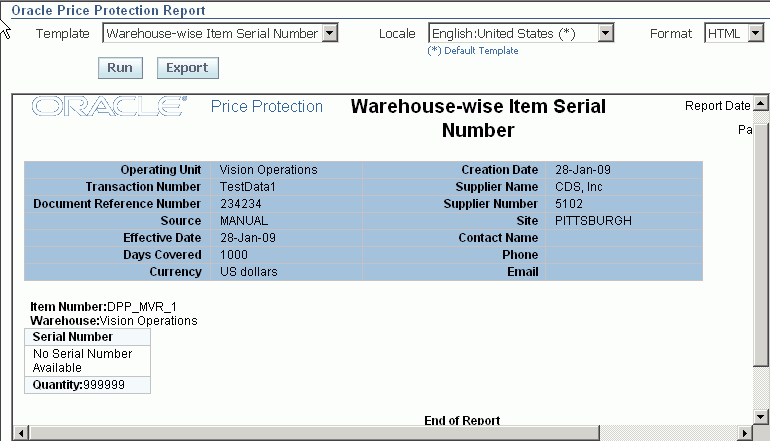Click the TestData1 transaction number

click(x=248, y=187)
